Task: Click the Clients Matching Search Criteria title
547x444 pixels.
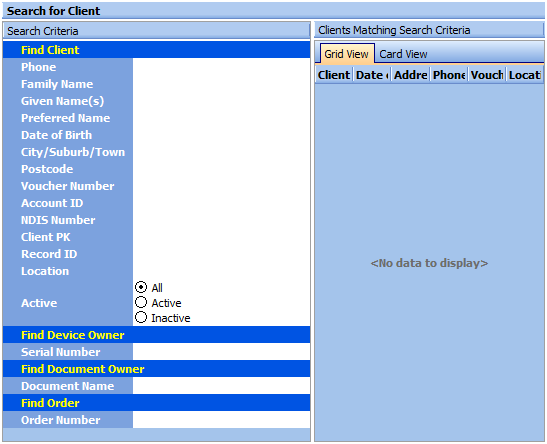Action: [x=394, y=30]
